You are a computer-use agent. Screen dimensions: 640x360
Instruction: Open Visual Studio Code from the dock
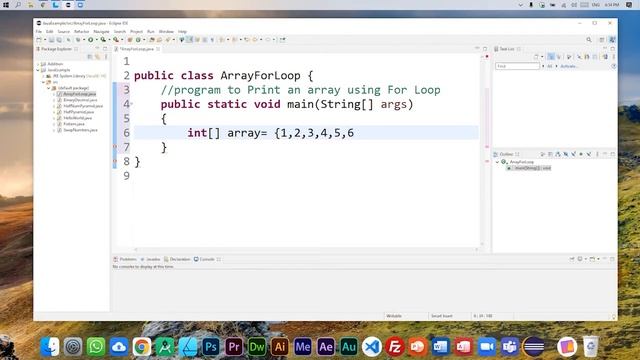(x=372, y=347)
